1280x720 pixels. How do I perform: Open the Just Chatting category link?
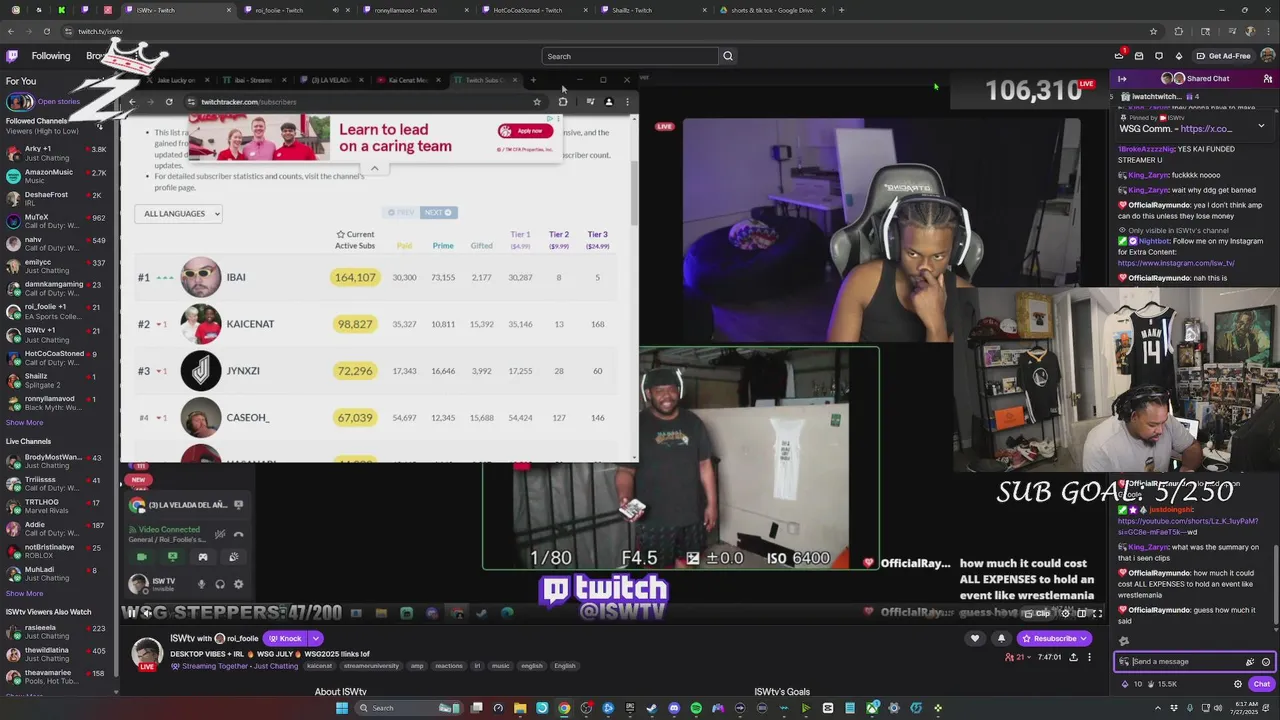point(275,666)
